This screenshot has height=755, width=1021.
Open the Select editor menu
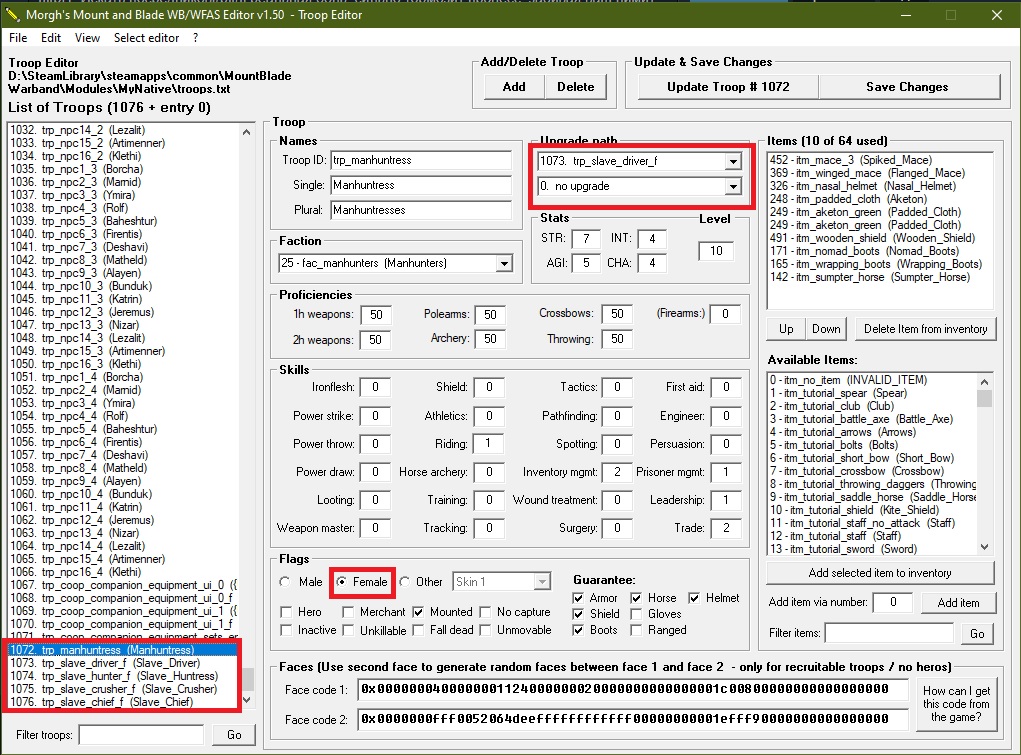click(x=147, y=38)
